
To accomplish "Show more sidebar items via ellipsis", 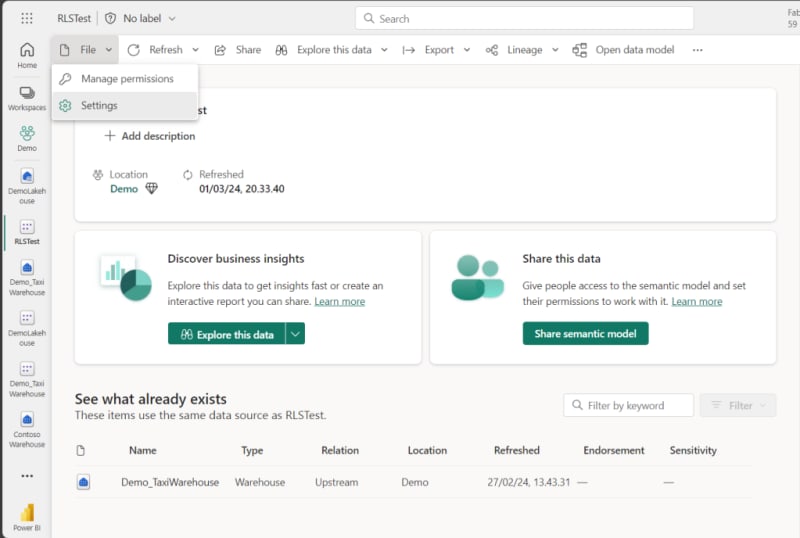I will pos(27,476).
